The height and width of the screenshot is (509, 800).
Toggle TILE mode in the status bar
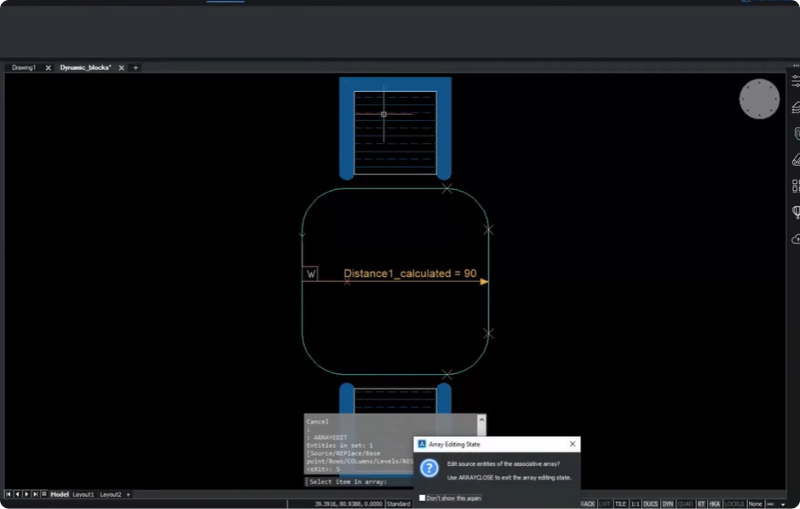[x=620, y=504]
